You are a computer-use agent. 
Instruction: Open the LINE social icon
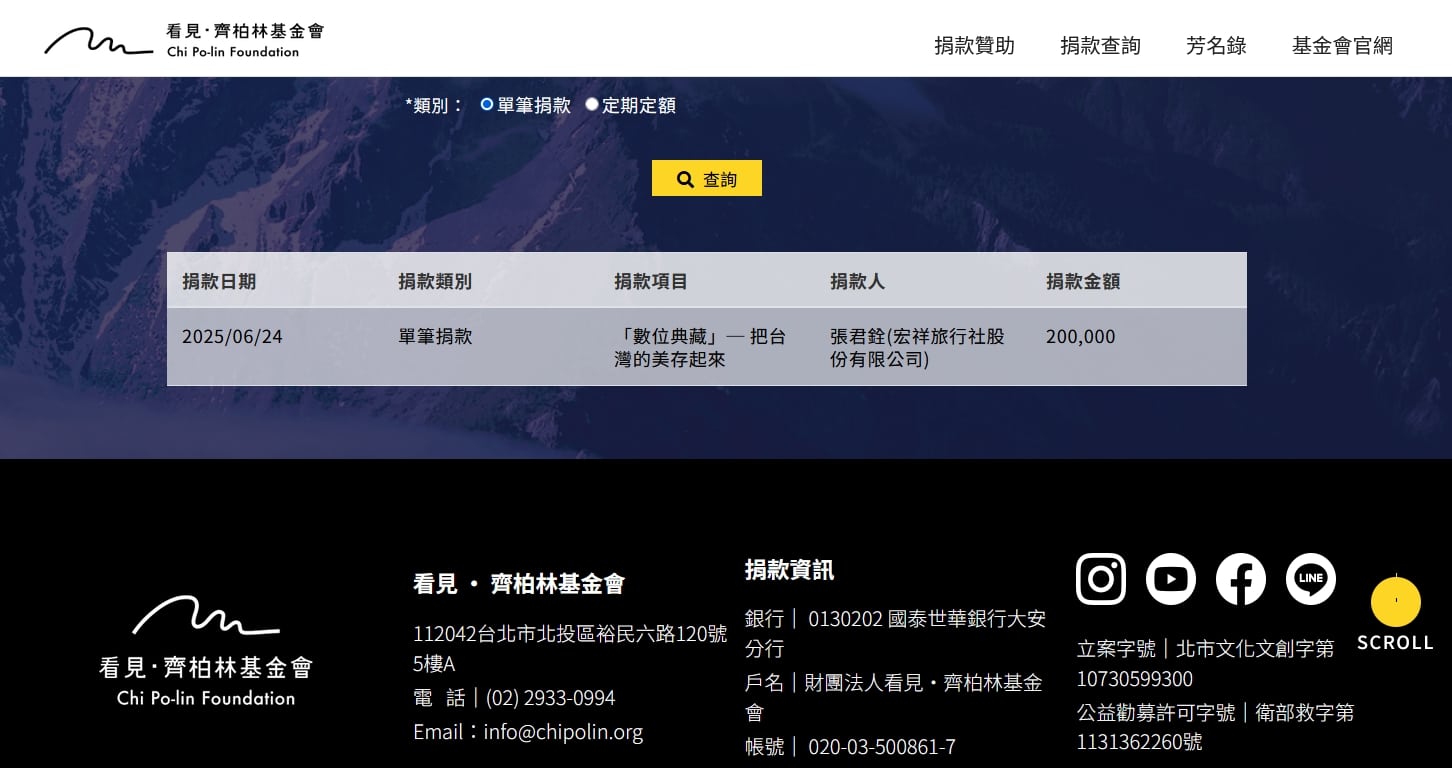(1310, 579)
